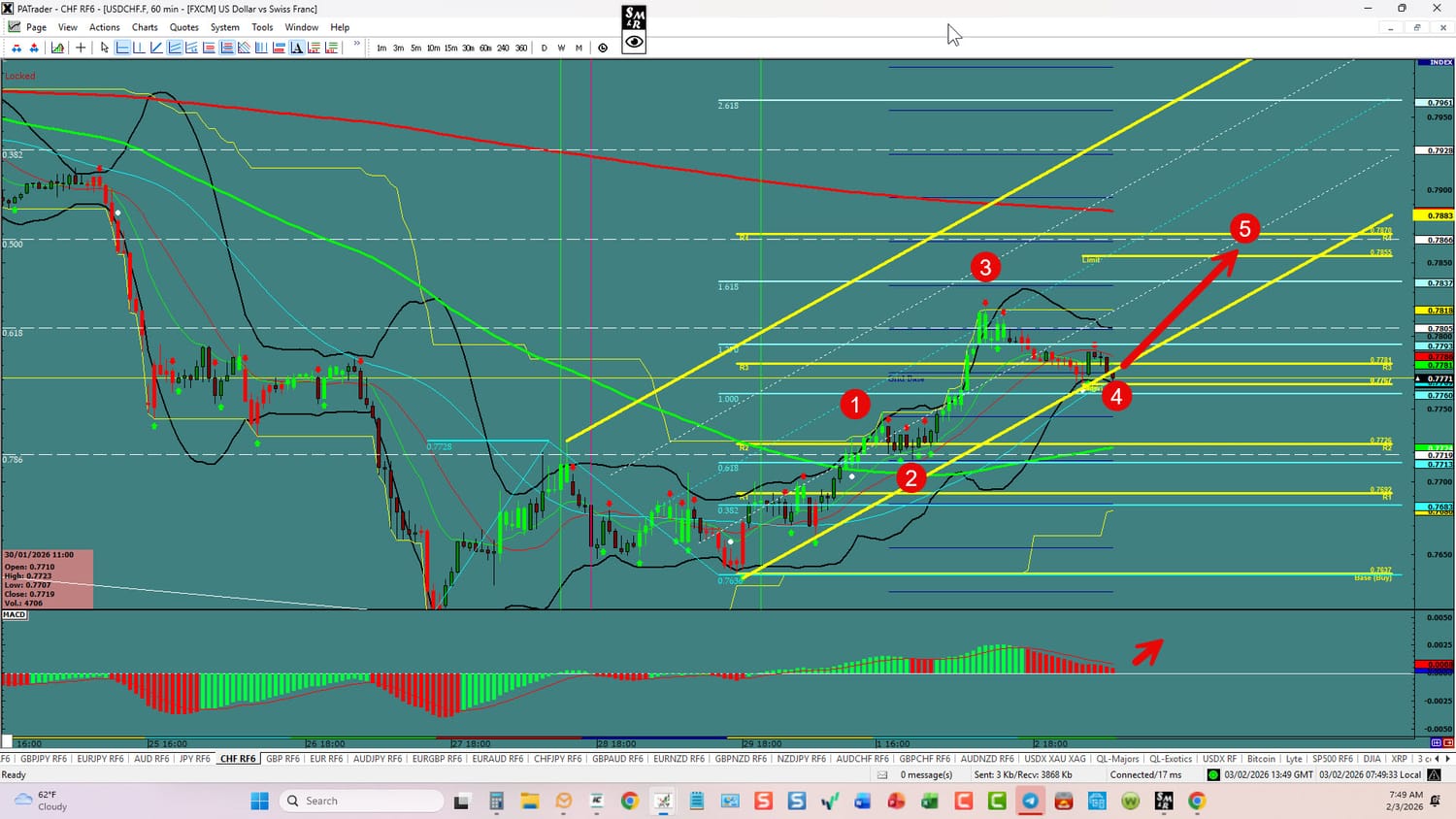Pick the diagonal trend line tool

156,48
